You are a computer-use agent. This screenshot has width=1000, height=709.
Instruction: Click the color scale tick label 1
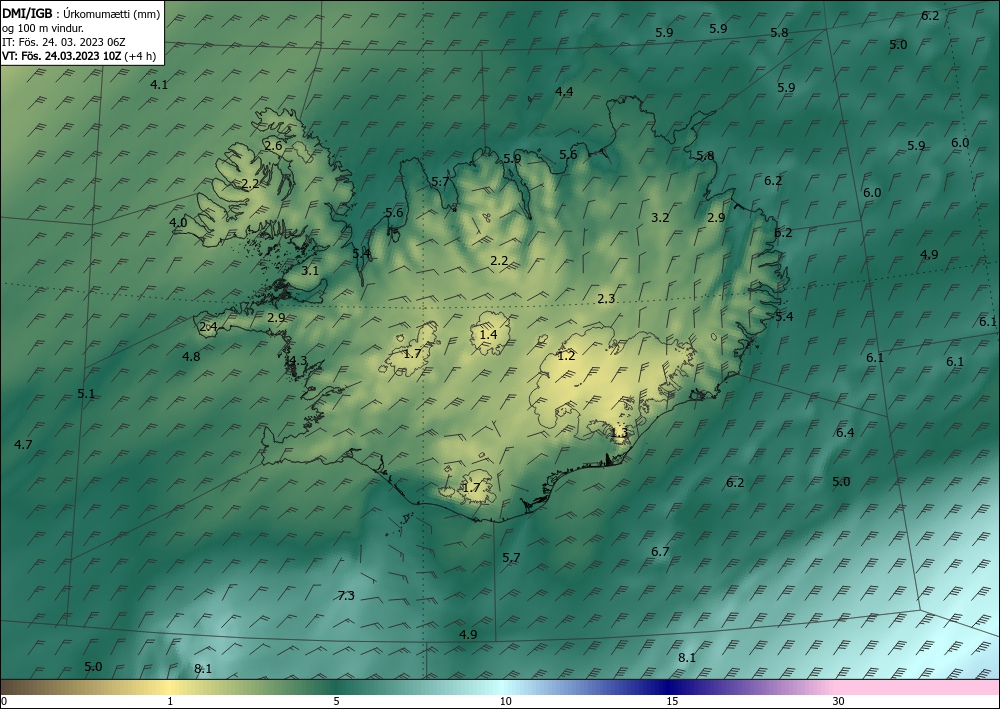pos(170,701)
